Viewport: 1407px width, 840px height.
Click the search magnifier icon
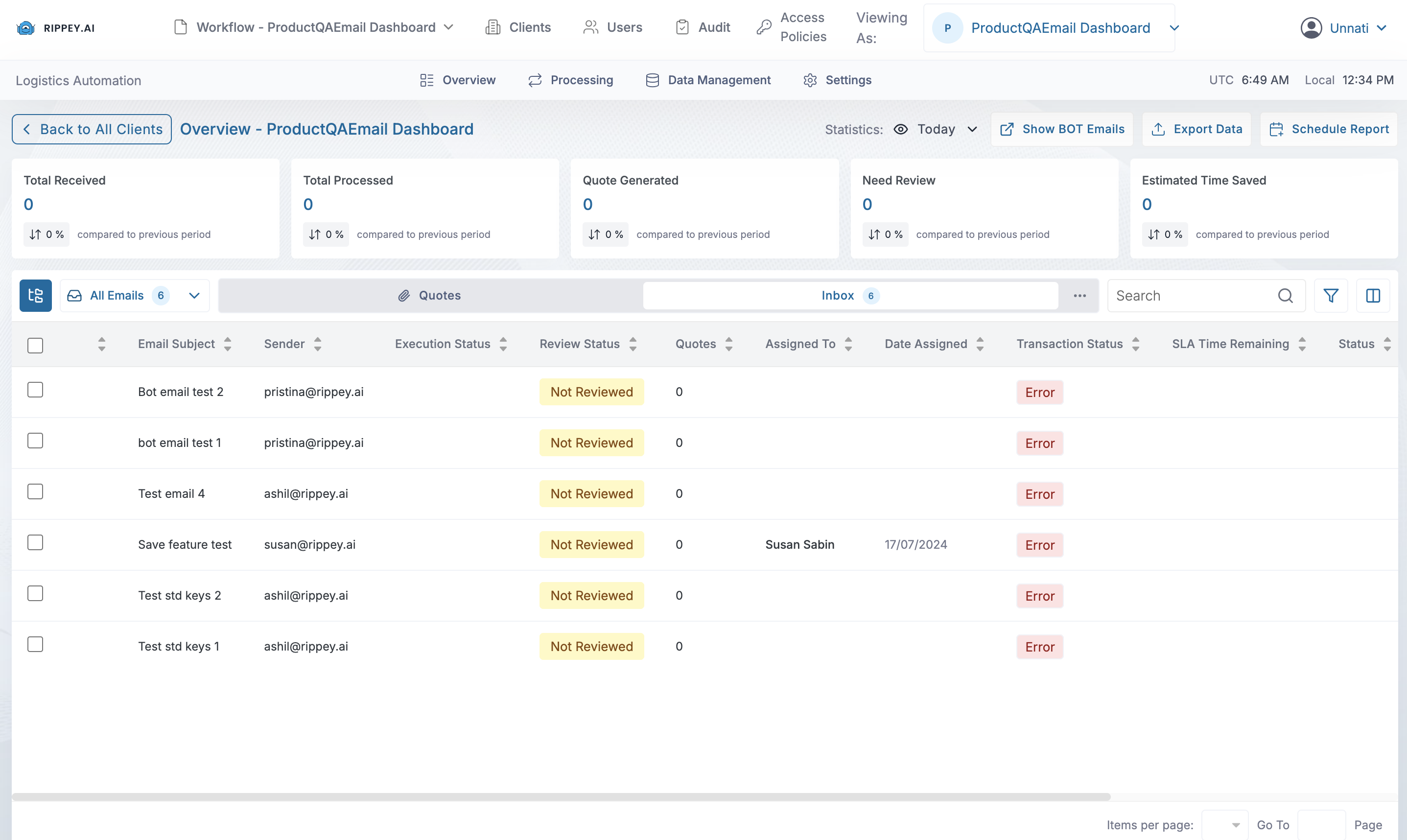[x=1285, y=296]
